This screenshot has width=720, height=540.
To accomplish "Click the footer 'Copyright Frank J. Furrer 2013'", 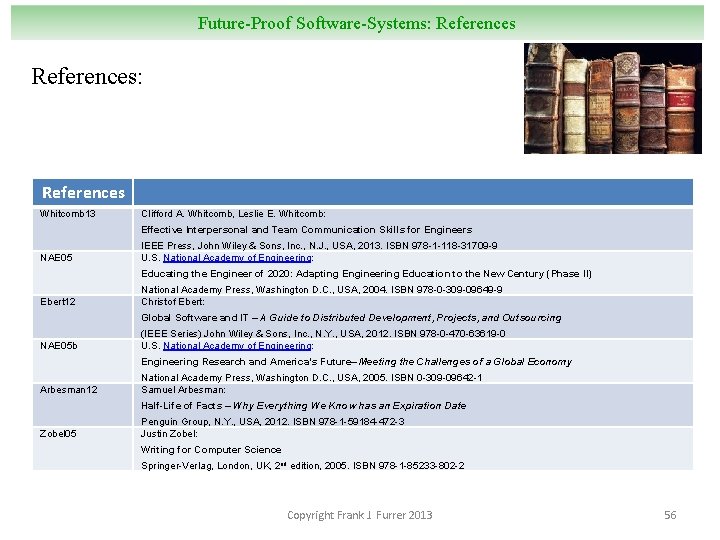I will pyautogui.click(x=360, y=515).
